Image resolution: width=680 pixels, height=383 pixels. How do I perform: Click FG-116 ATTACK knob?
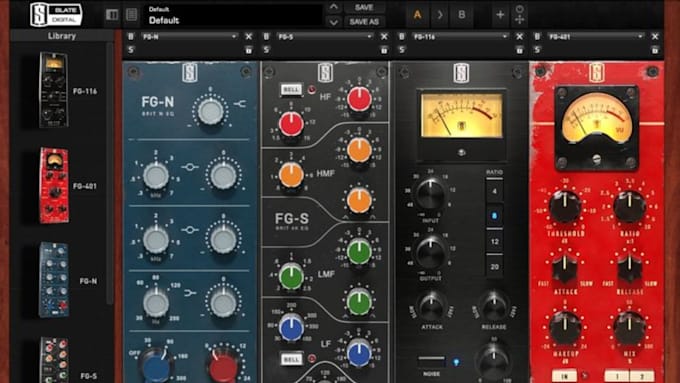coord(432,307)
